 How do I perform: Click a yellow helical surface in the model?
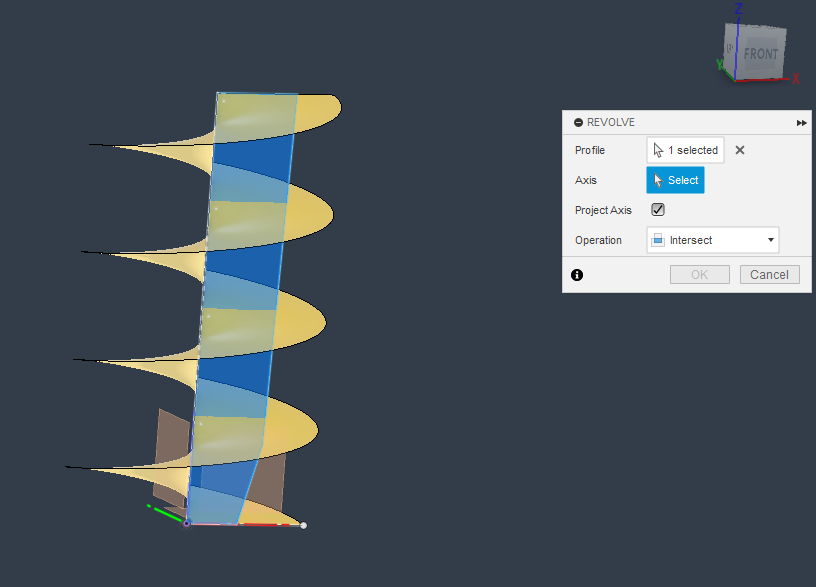pos(290,320)
